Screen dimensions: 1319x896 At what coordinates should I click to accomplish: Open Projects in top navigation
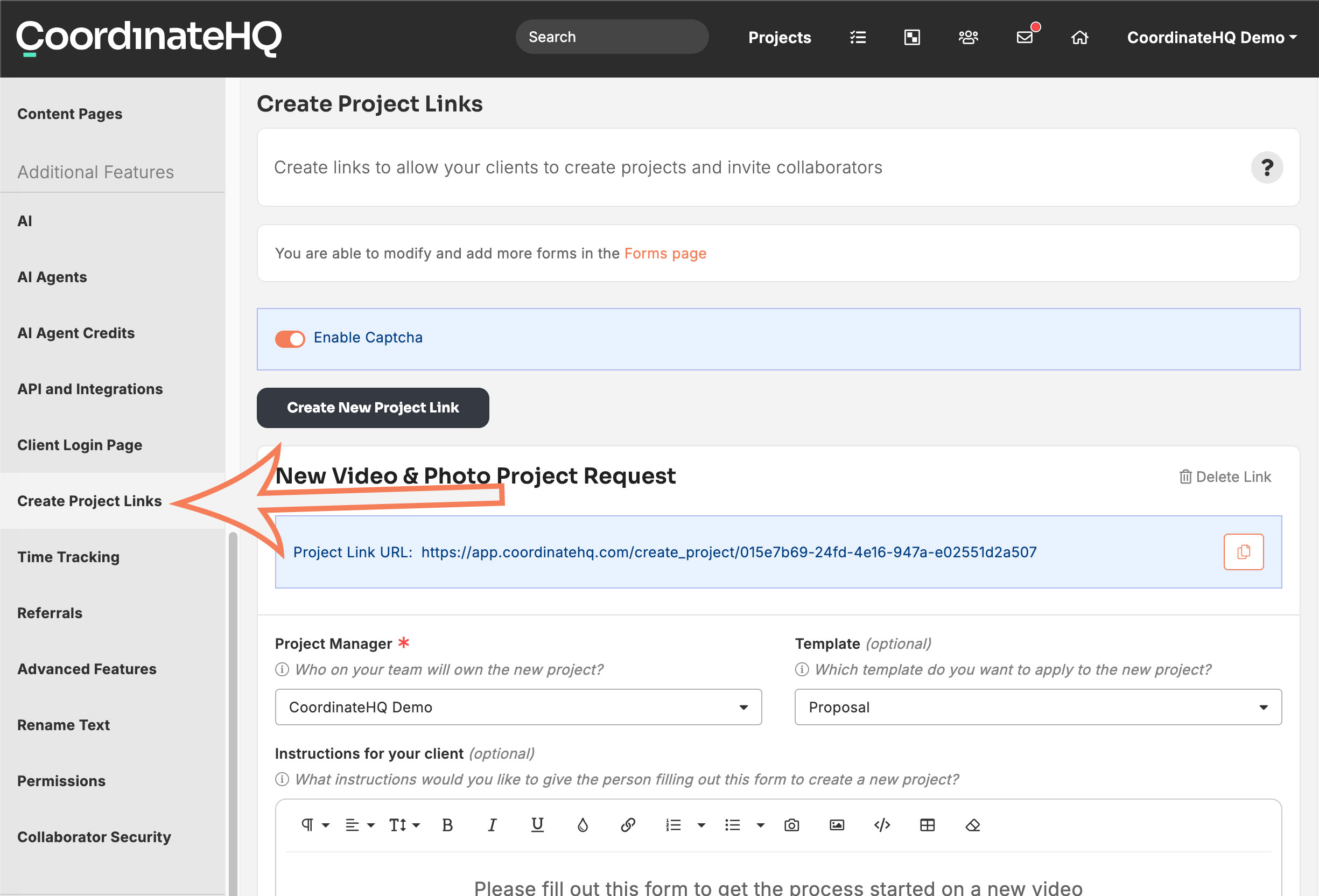pos(779,38)
